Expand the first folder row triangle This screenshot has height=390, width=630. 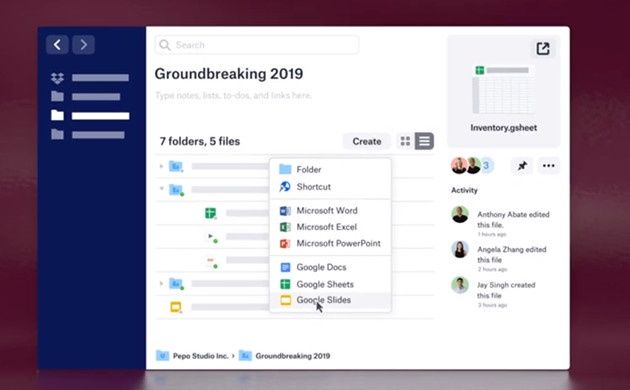(162, 165)
